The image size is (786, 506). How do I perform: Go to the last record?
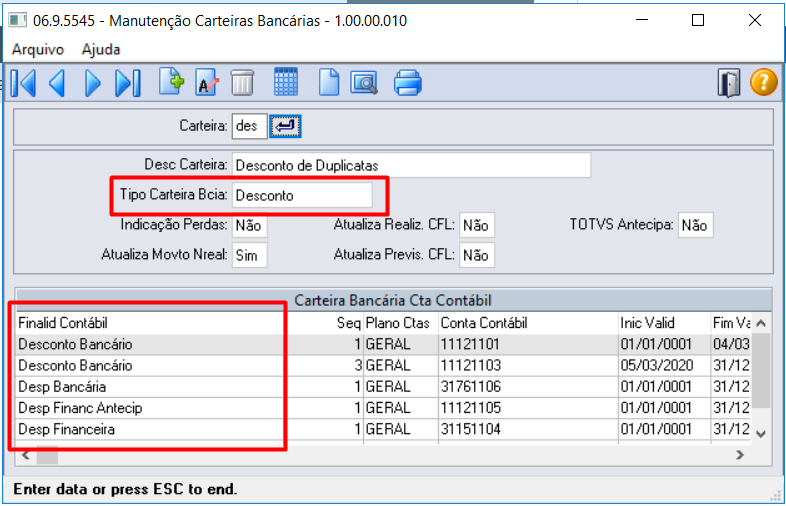pyautogui.click(x=128, y=83)
